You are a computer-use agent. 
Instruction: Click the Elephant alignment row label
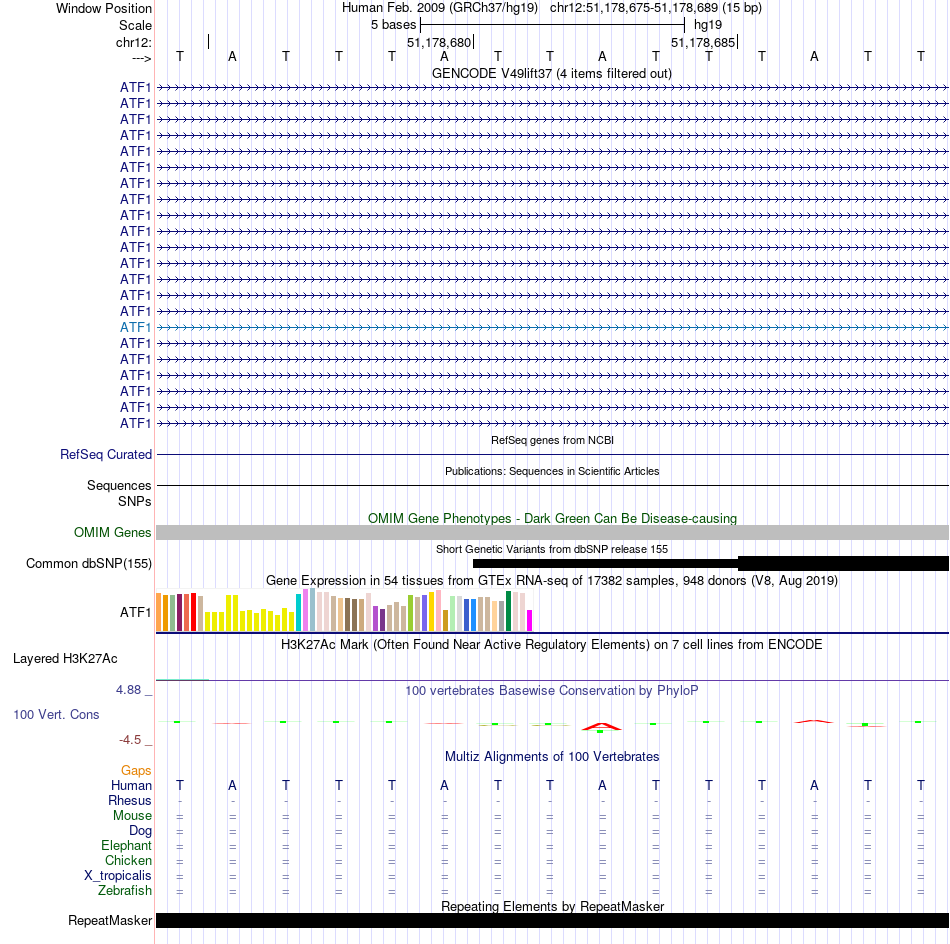tap(126, 846)
